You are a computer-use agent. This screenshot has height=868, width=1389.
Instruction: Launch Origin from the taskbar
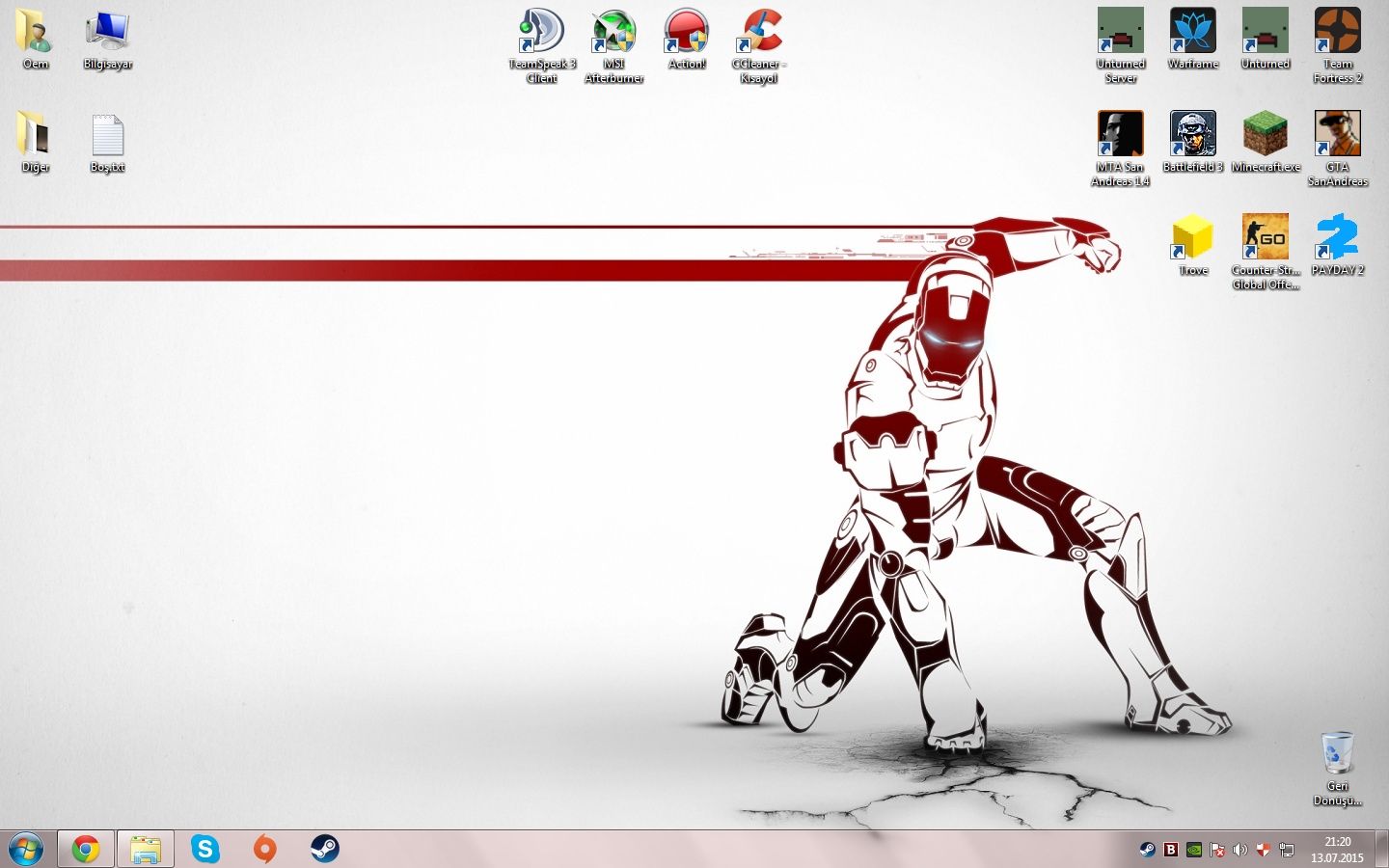click(x=265, y=850)
